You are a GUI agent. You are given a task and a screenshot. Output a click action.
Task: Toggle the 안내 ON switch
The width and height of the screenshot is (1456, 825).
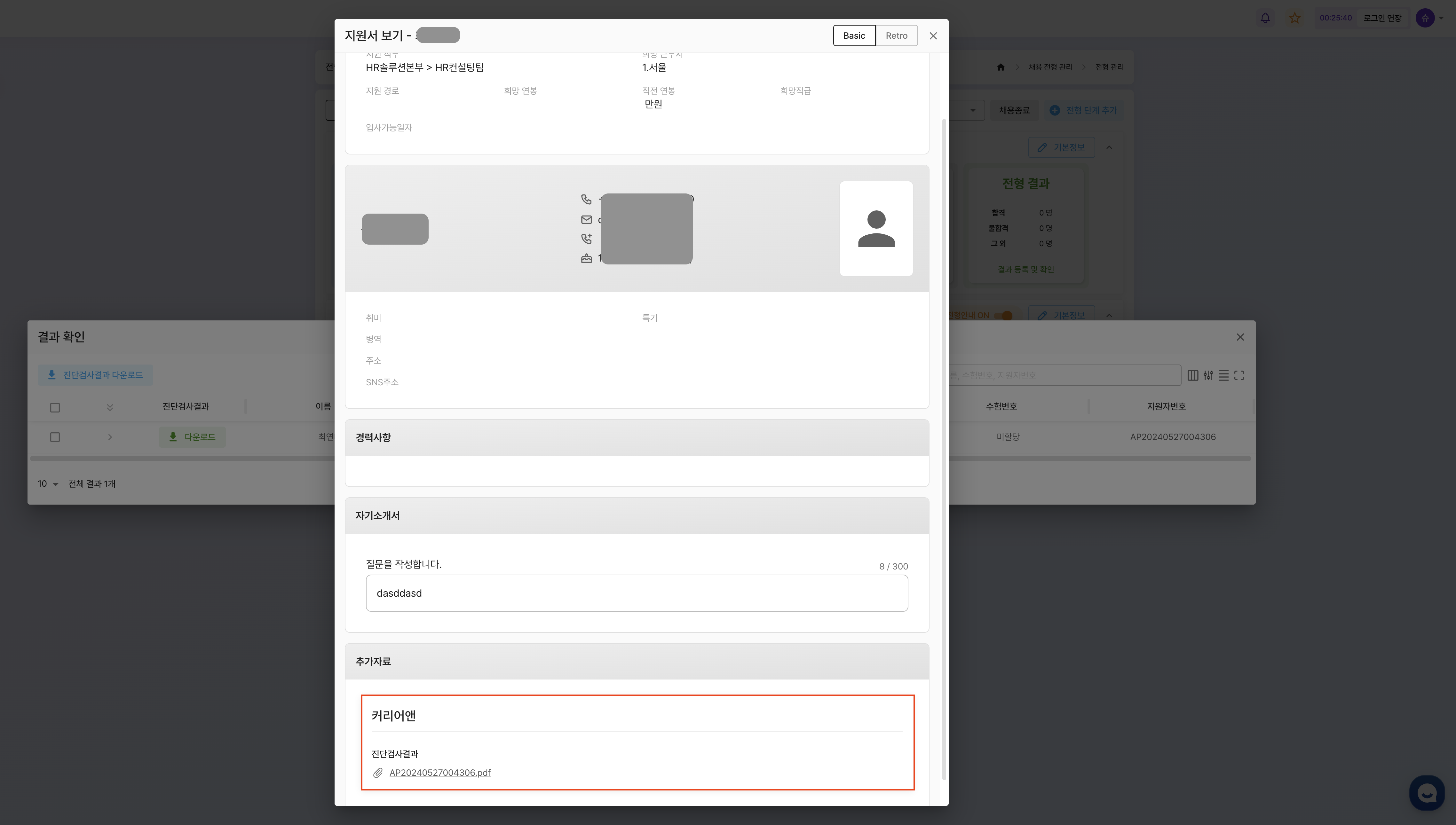(x=1003, y=315)
